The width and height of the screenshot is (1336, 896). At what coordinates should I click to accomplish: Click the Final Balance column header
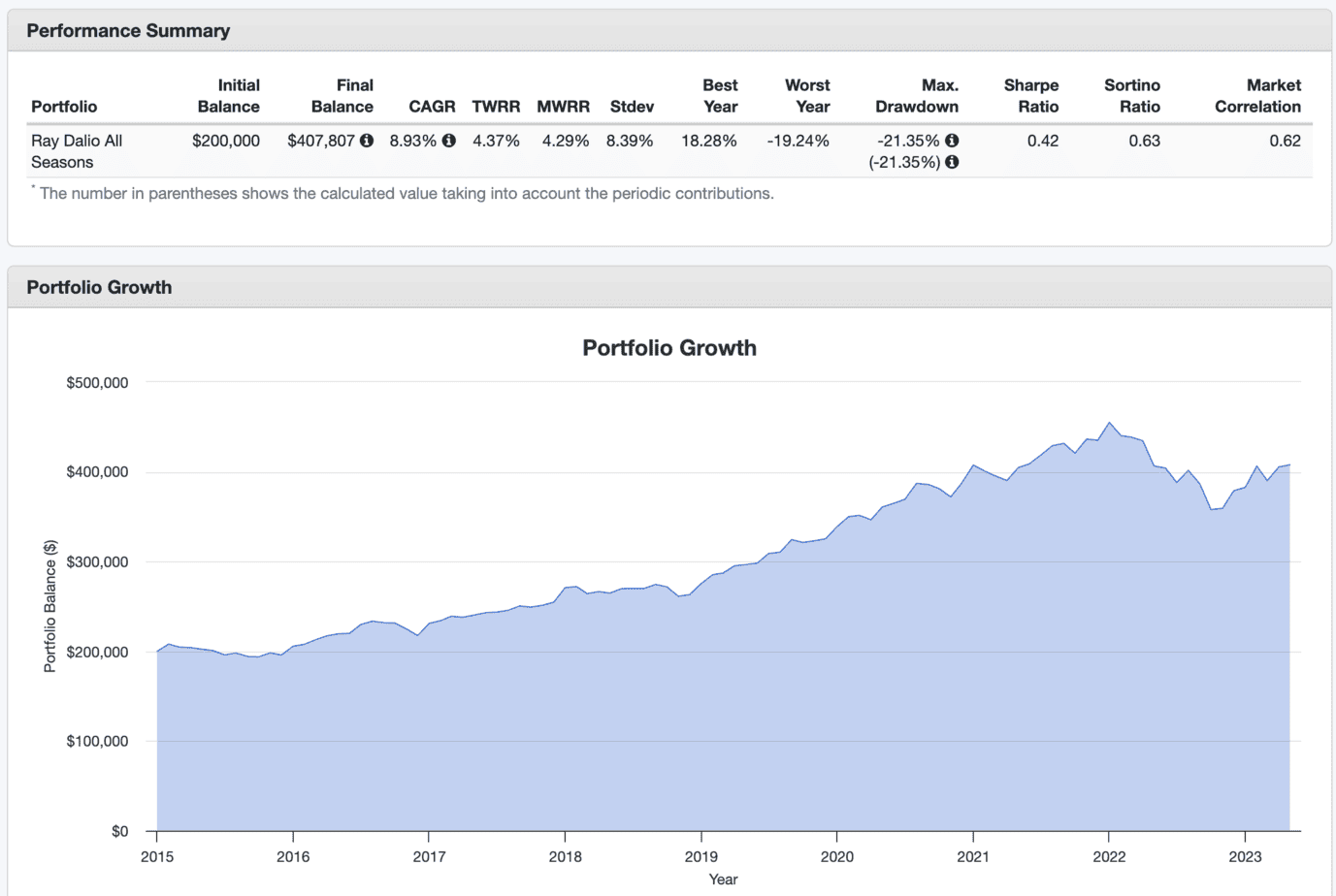point(342,96)
